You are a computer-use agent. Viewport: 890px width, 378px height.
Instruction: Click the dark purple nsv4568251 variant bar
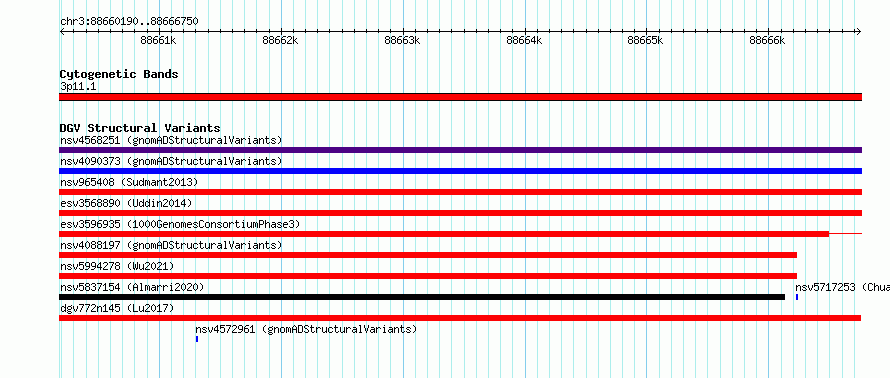point(460,150)
